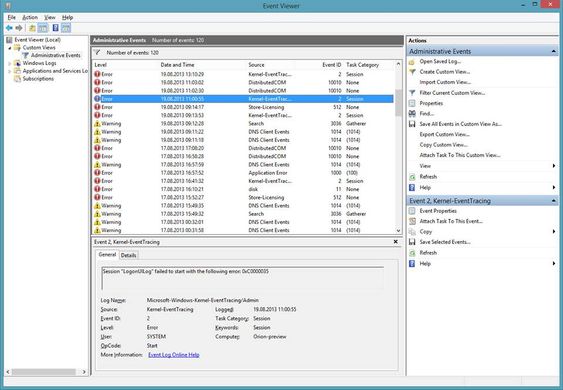
Task: Click Export Custom View action
Action: (445, 134)
